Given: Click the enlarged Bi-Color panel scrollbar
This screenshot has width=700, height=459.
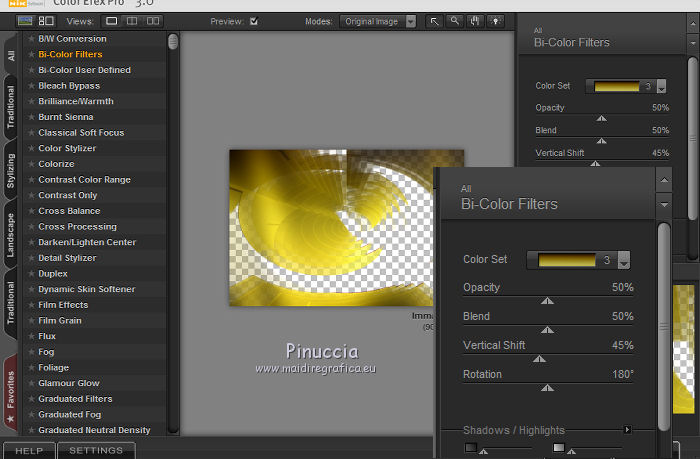Looking at the screenshot, I should pyautogui.click(x=664, y=327).
